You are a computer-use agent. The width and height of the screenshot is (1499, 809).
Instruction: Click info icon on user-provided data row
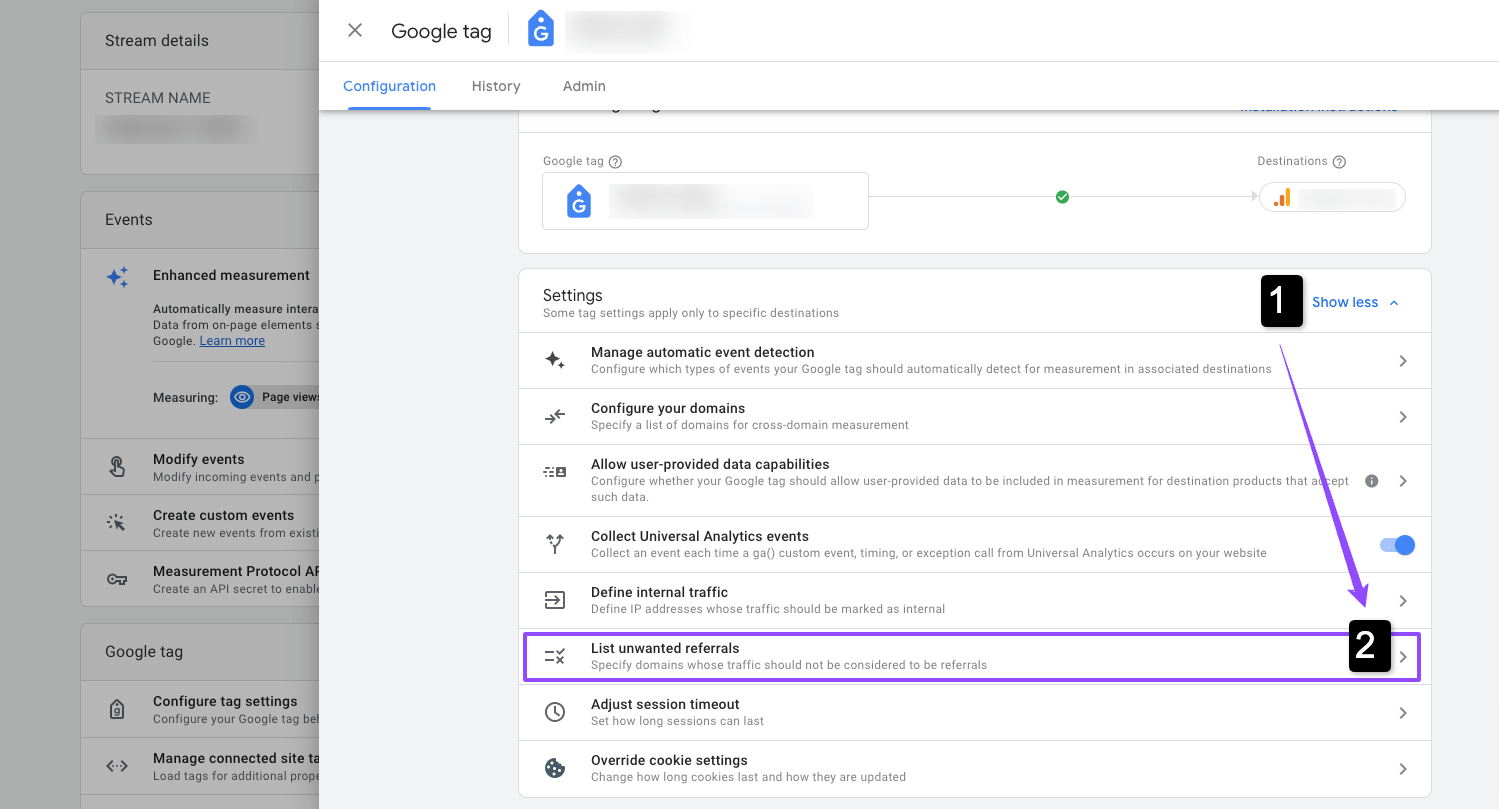tap(1372, 481)
